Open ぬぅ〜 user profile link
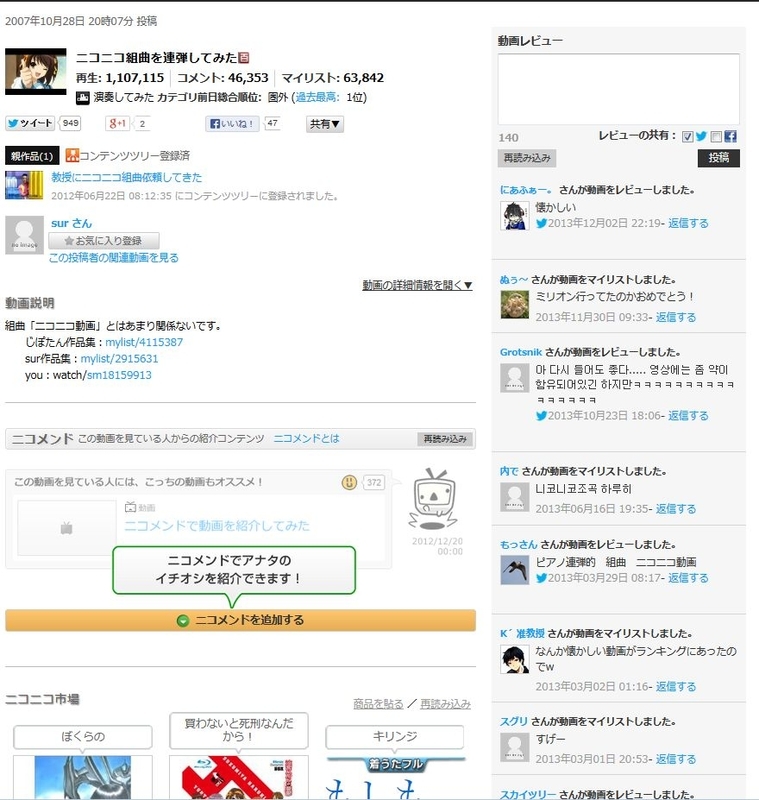759x800 pixels. pos(514,280)
